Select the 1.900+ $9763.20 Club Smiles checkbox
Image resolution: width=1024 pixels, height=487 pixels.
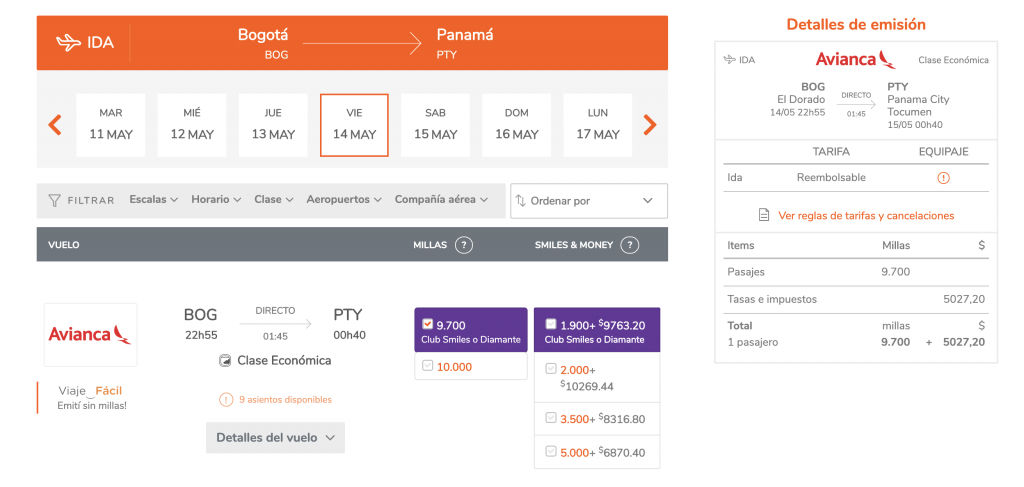[x=551, y=324]
